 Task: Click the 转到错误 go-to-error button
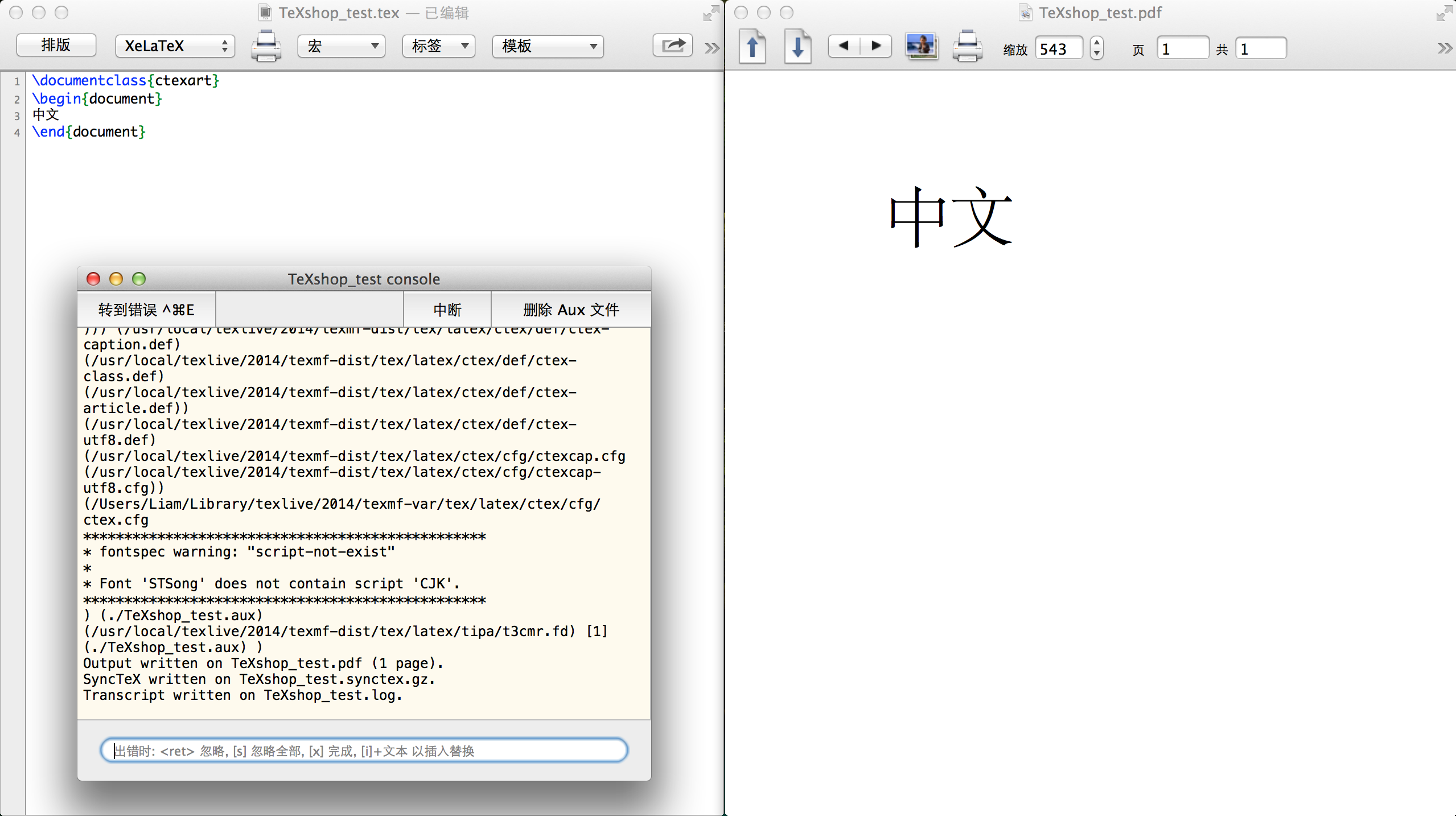coord(146,310)
